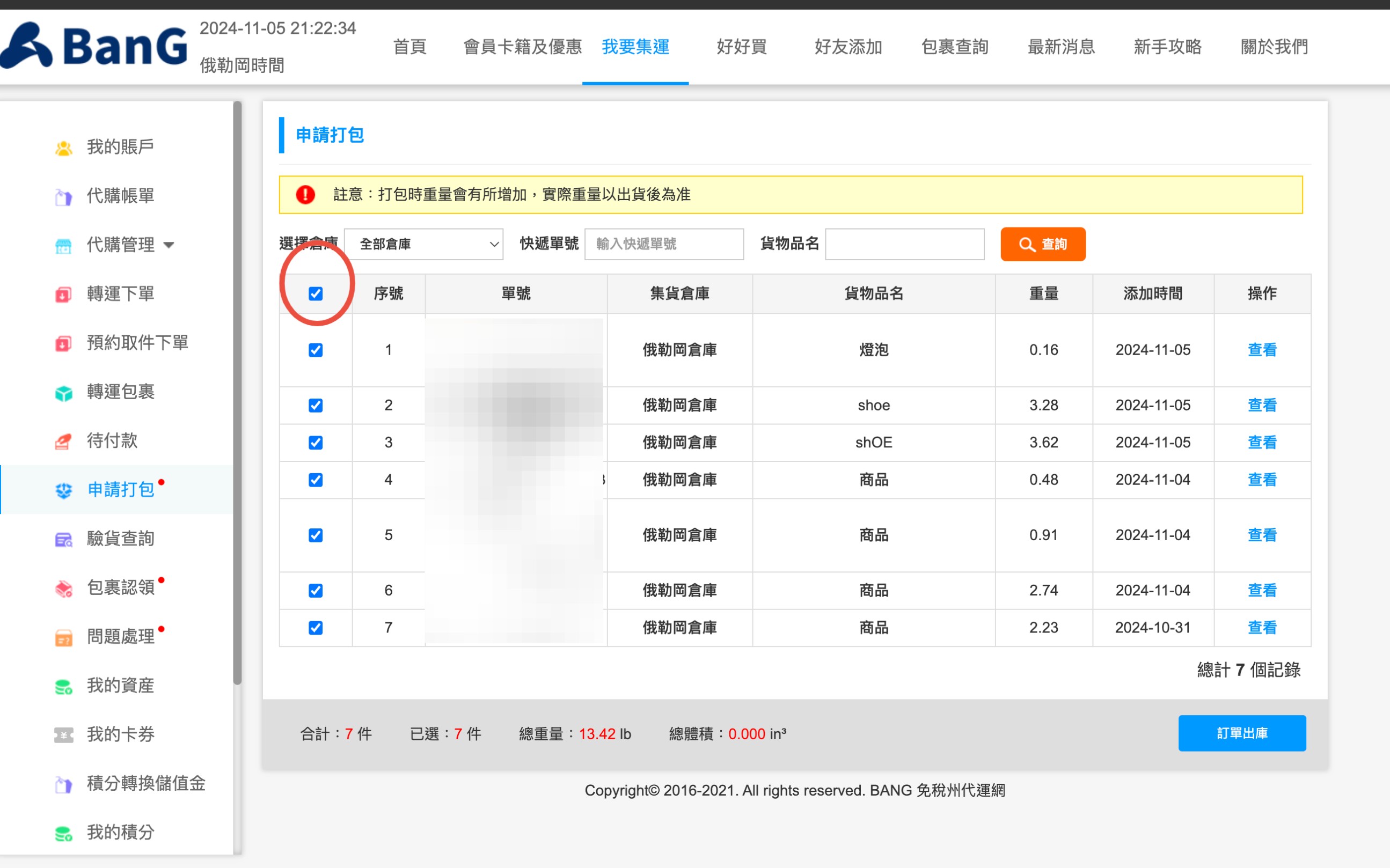The image size is (1390, 868).
Task: Expand the 代購管理 sidebar submenu arrow
Action: [x=169, y=245]
